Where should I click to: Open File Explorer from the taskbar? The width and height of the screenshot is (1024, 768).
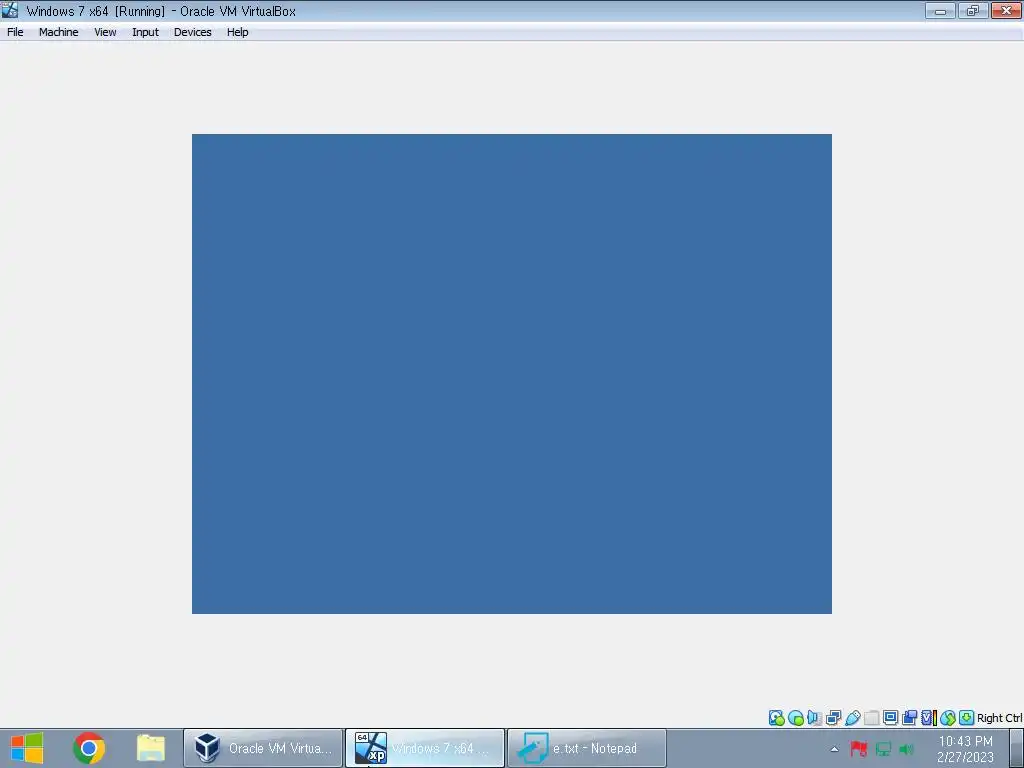click(151, 748)
